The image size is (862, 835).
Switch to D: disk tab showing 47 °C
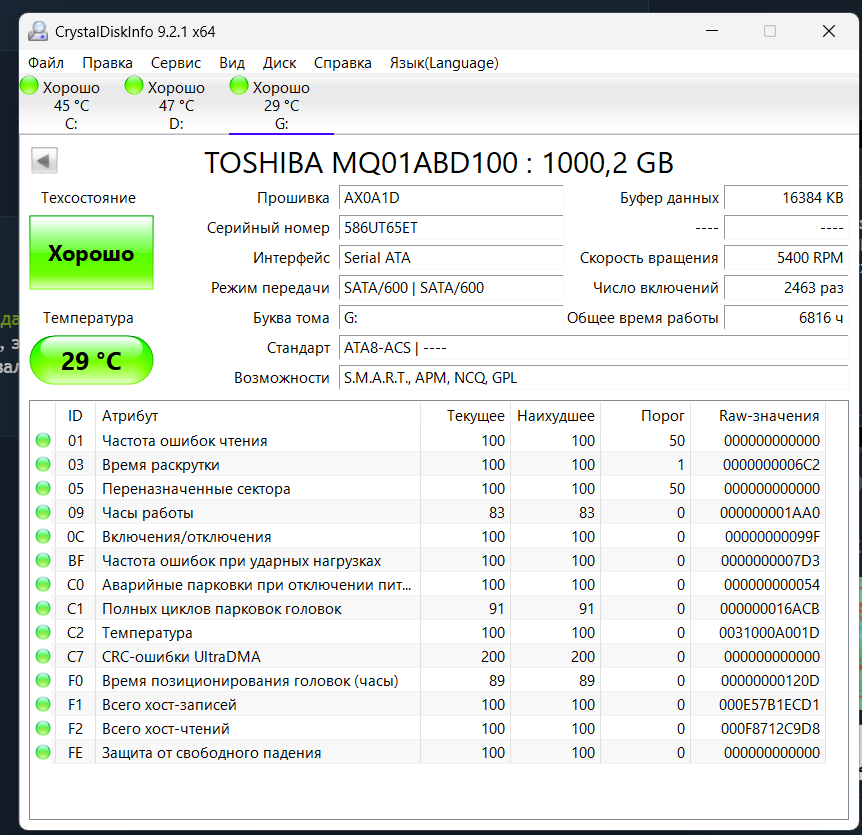point(176,105)
